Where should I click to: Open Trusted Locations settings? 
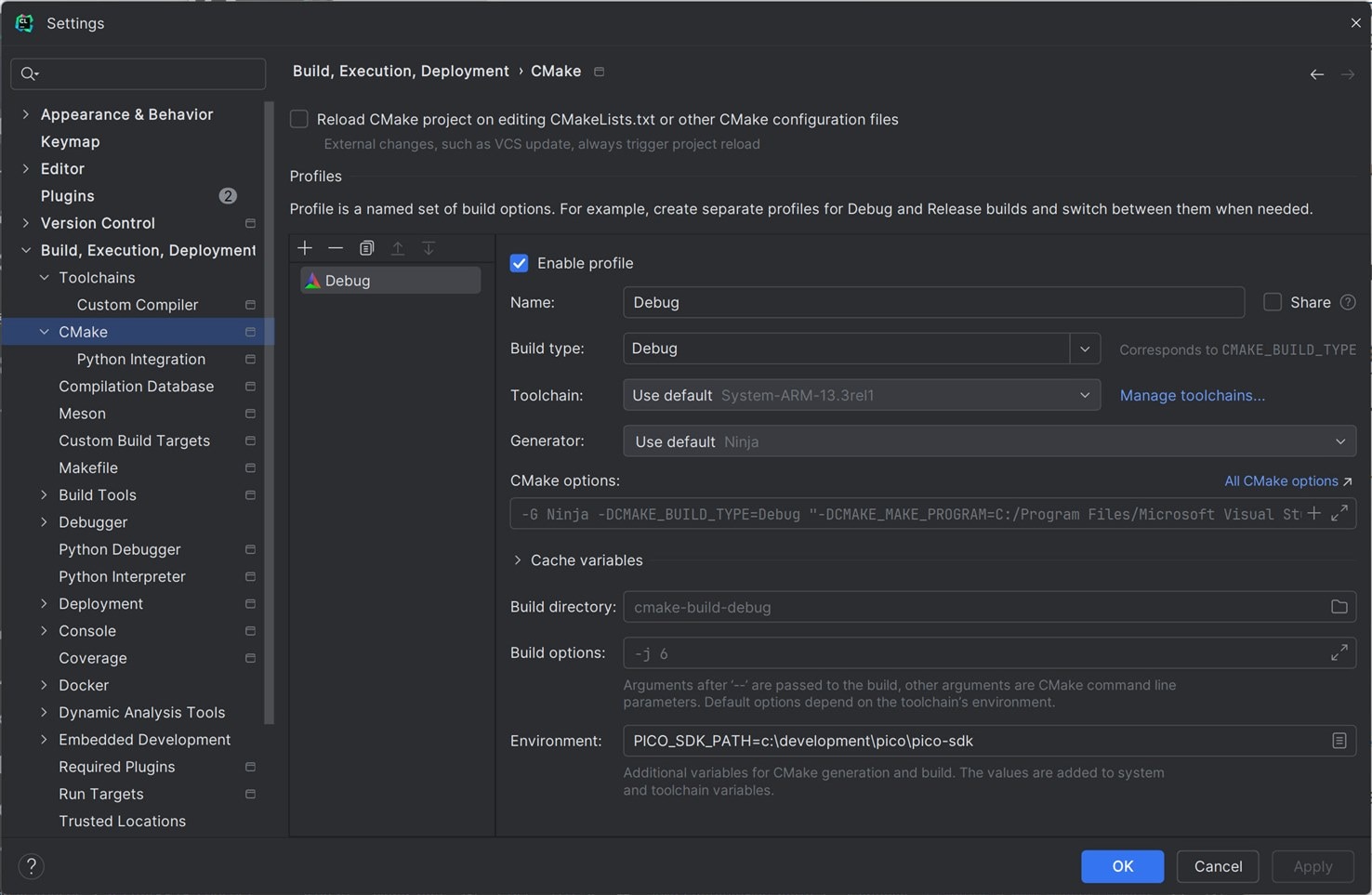[123, 821]
